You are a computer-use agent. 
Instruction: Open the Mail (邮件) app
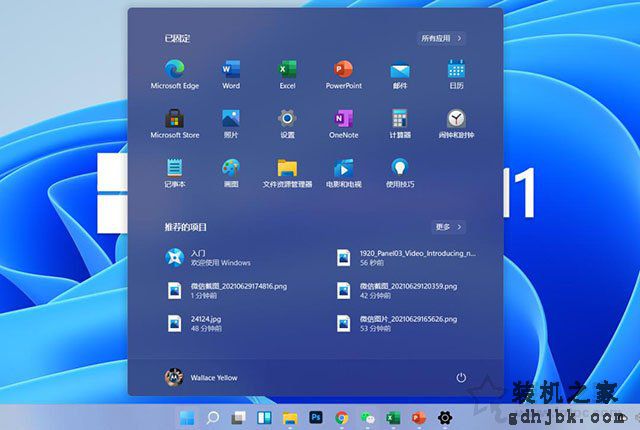400,74
